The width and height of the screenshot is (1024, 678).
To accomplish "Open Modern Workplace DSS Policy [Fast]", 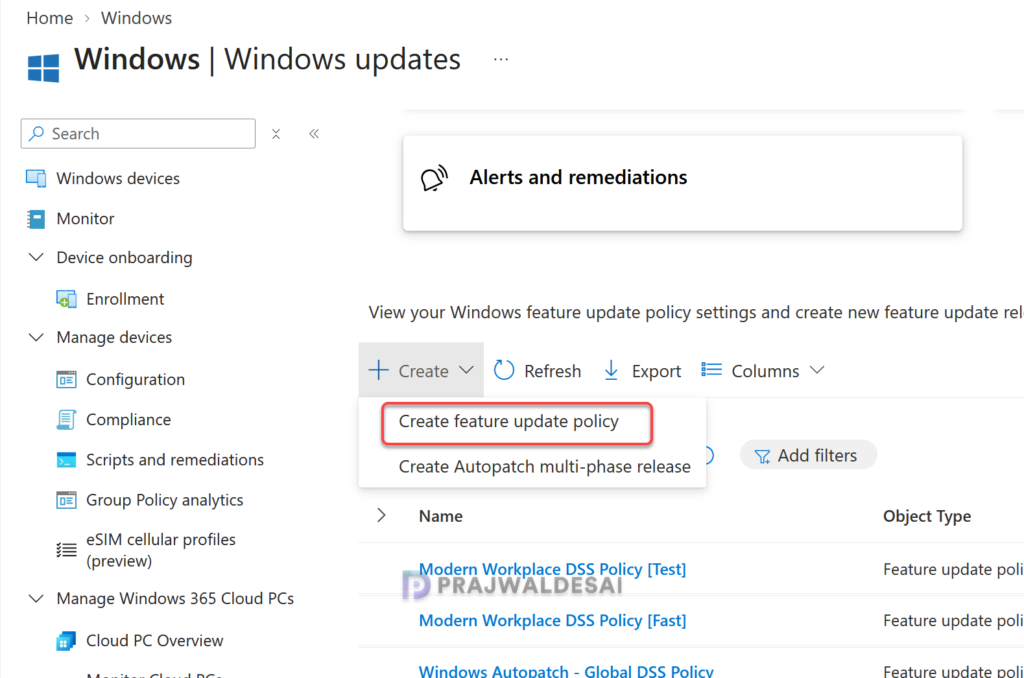I will click(x=552, y=621).
